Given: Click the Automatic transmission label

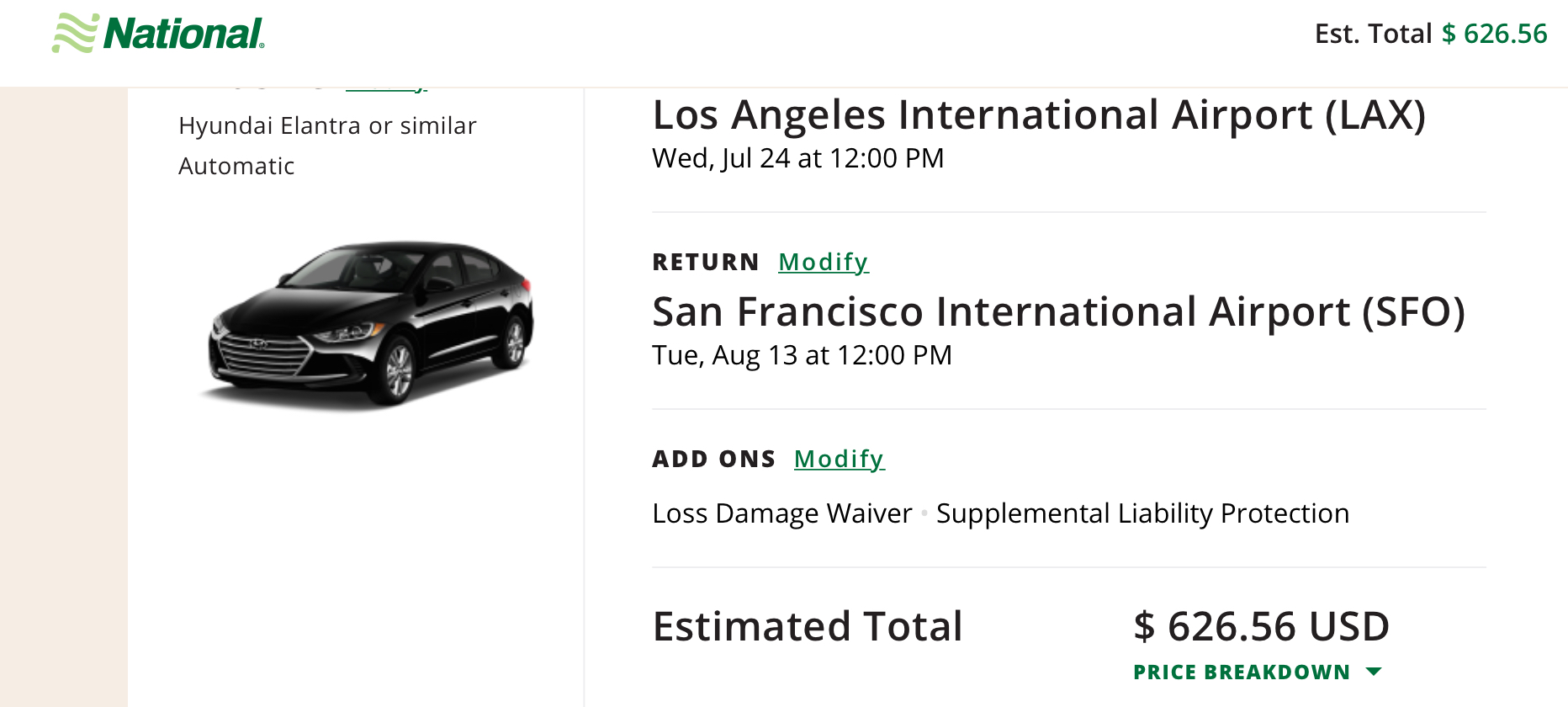Looking at the screenshot, I should [x=236, y=166].
